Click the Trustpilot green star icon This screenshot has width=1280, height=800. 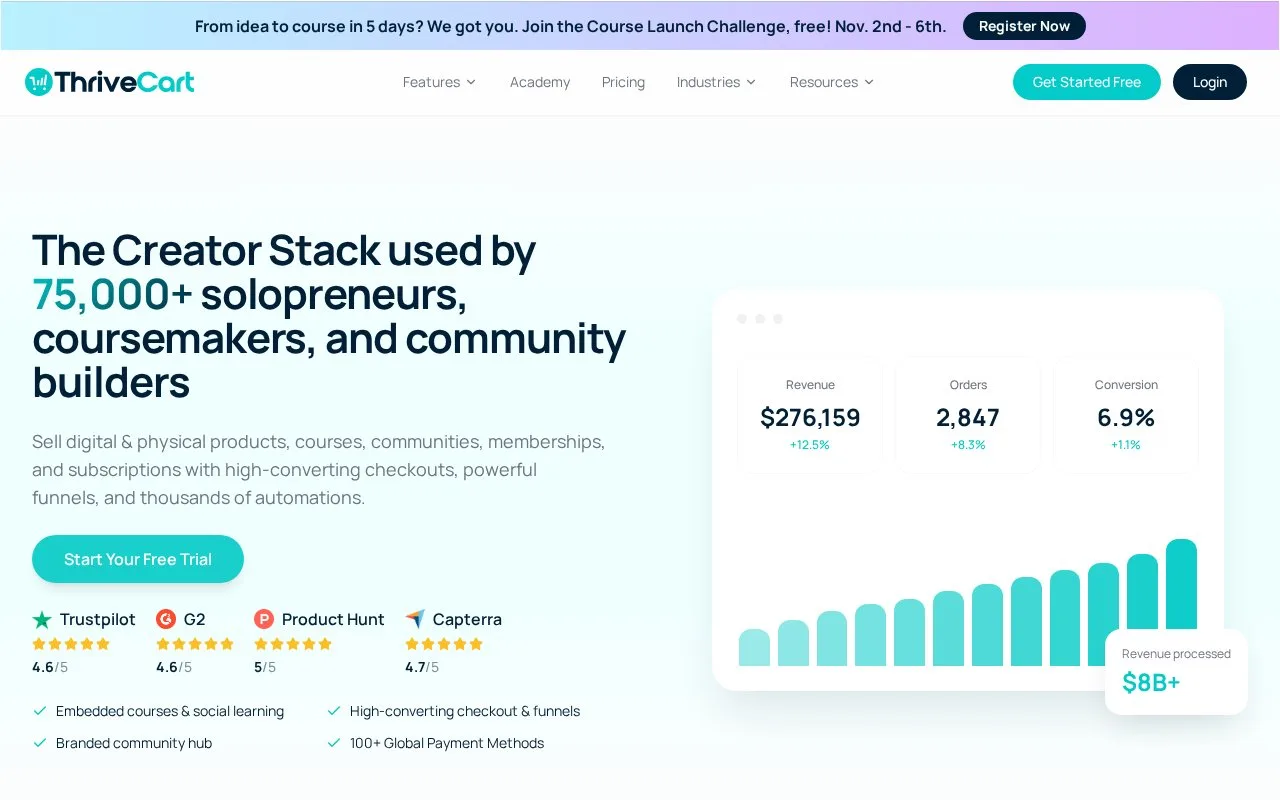point(42,620)
